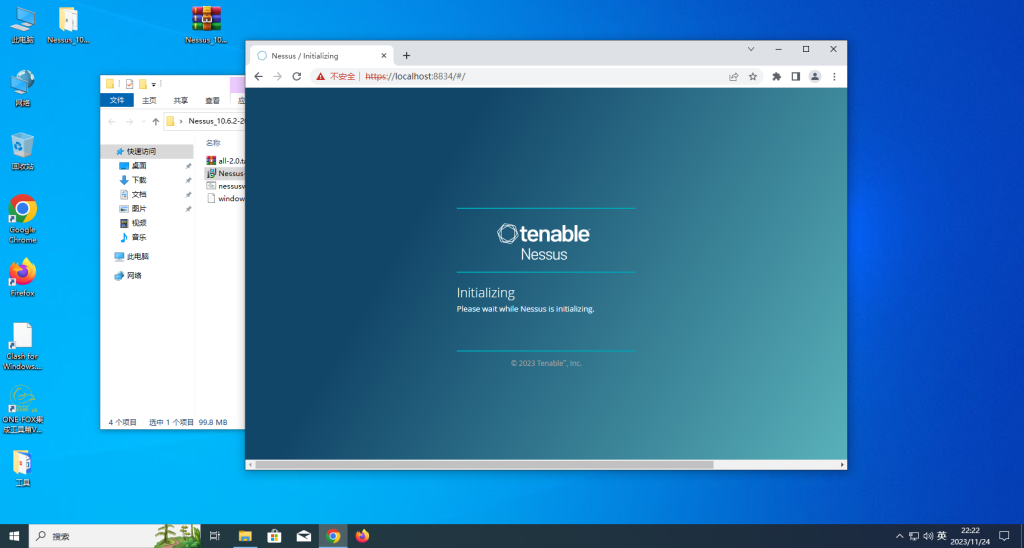This screenshot has height=548, width=1024.
Task: Reload the Nessus page in Chrome
Action: [297, 76]
